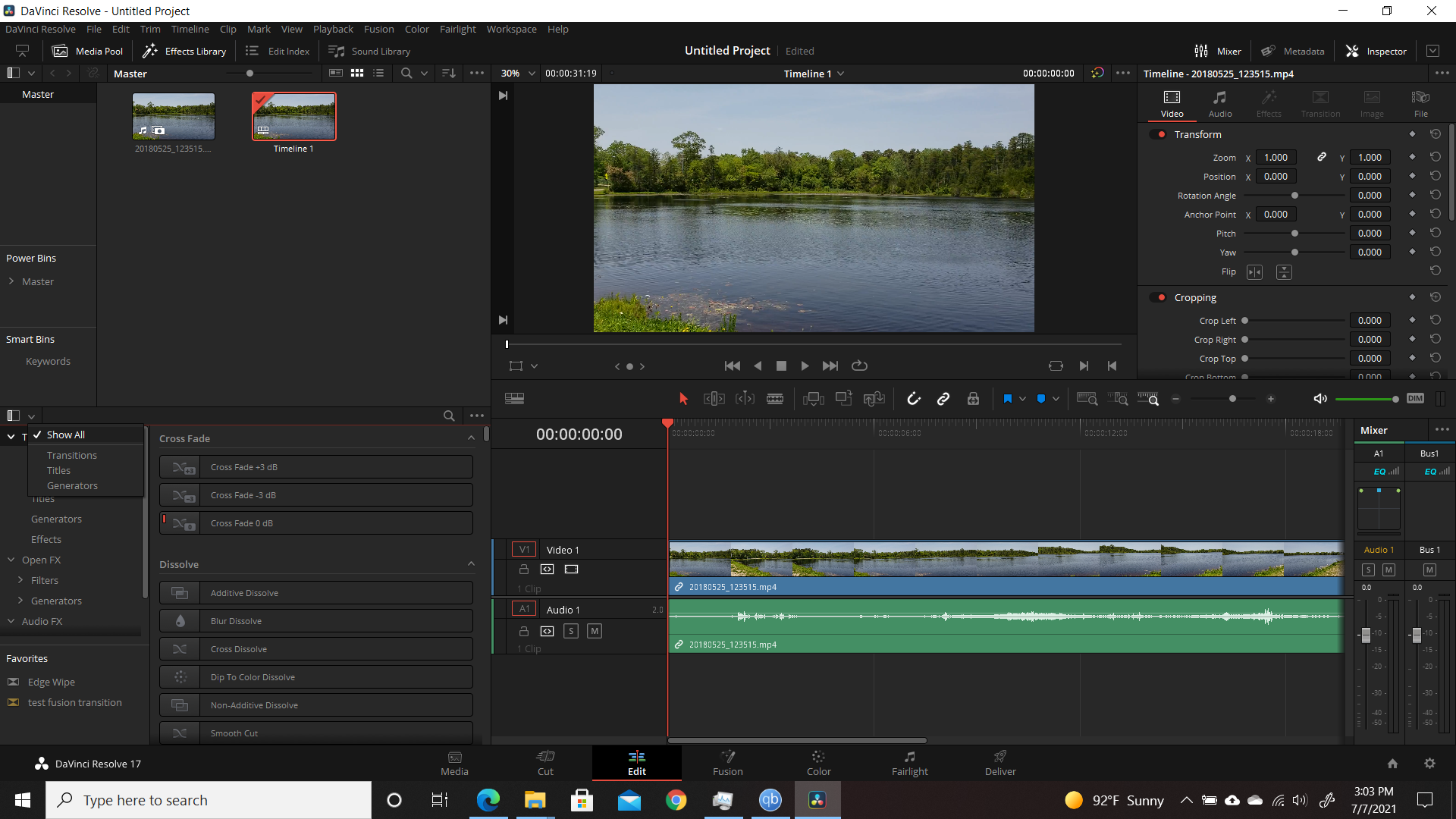Go to first frame button
Screen dimensions: 1456x819
pyautogui.click(x=732, y=366)
